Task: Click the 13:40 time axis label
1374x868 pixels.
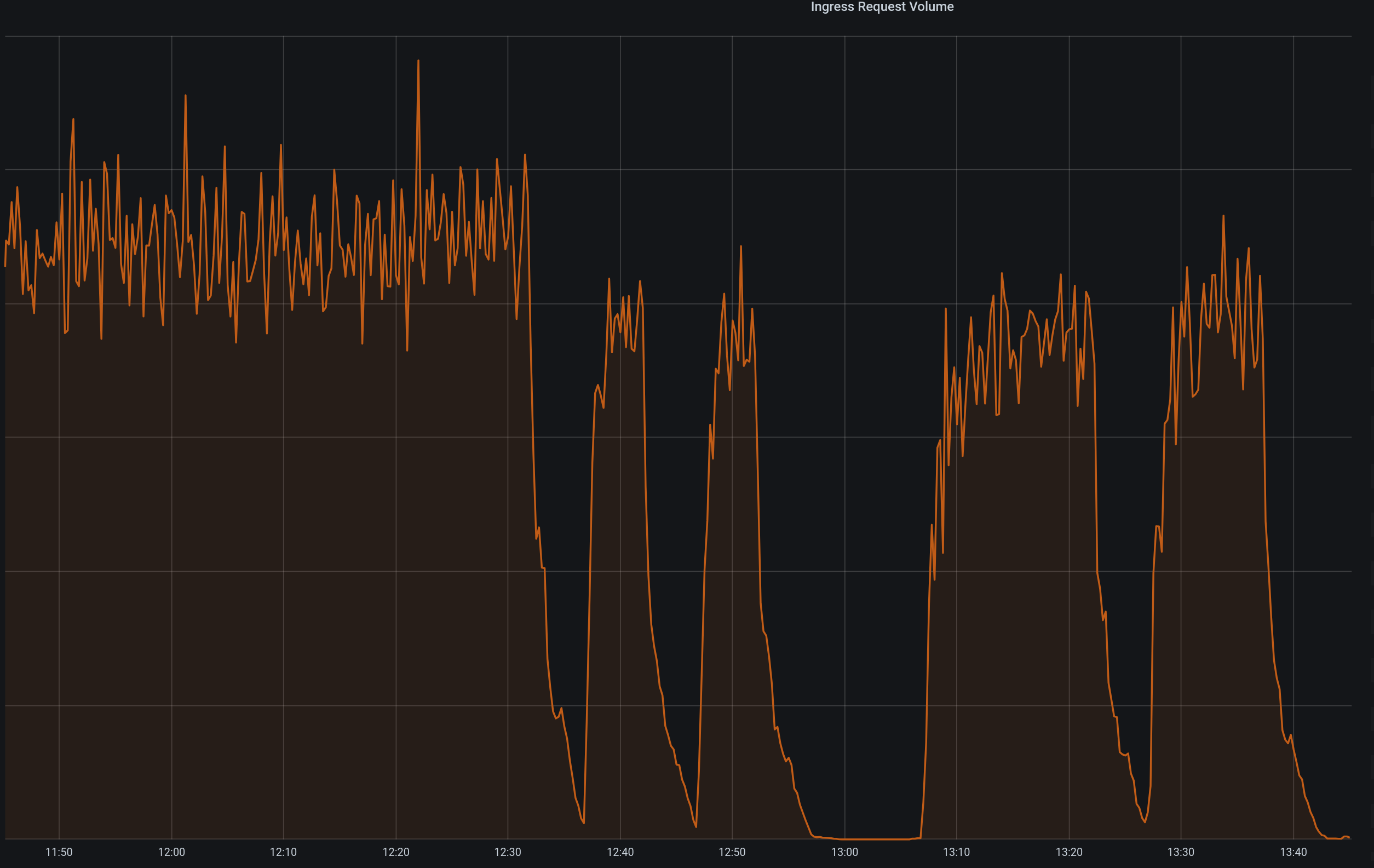Action: point(1293,852)
